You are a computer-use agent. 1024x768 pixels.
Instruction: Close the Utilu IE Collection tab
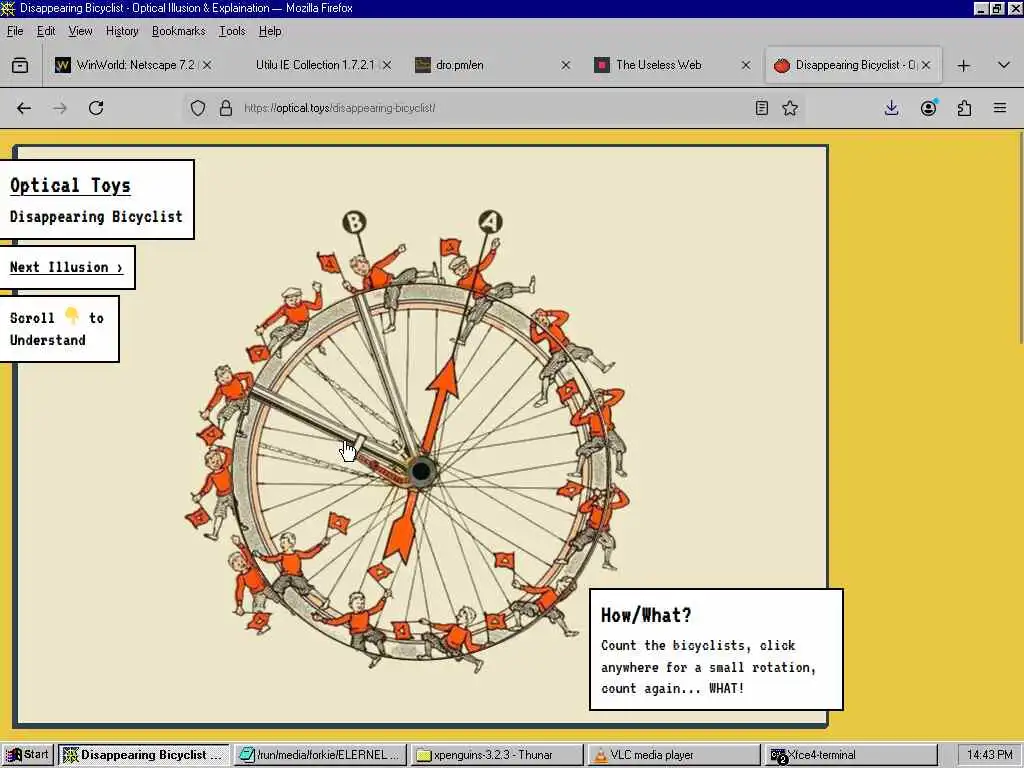[387, 65]
